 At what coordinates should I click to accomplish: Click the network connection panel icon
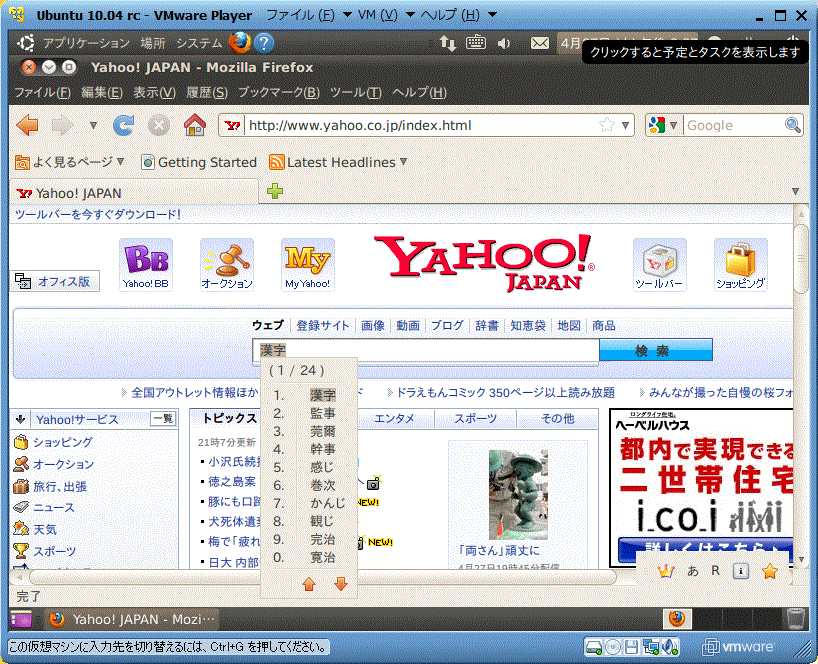pyautogui.click(x=448, y=43)
